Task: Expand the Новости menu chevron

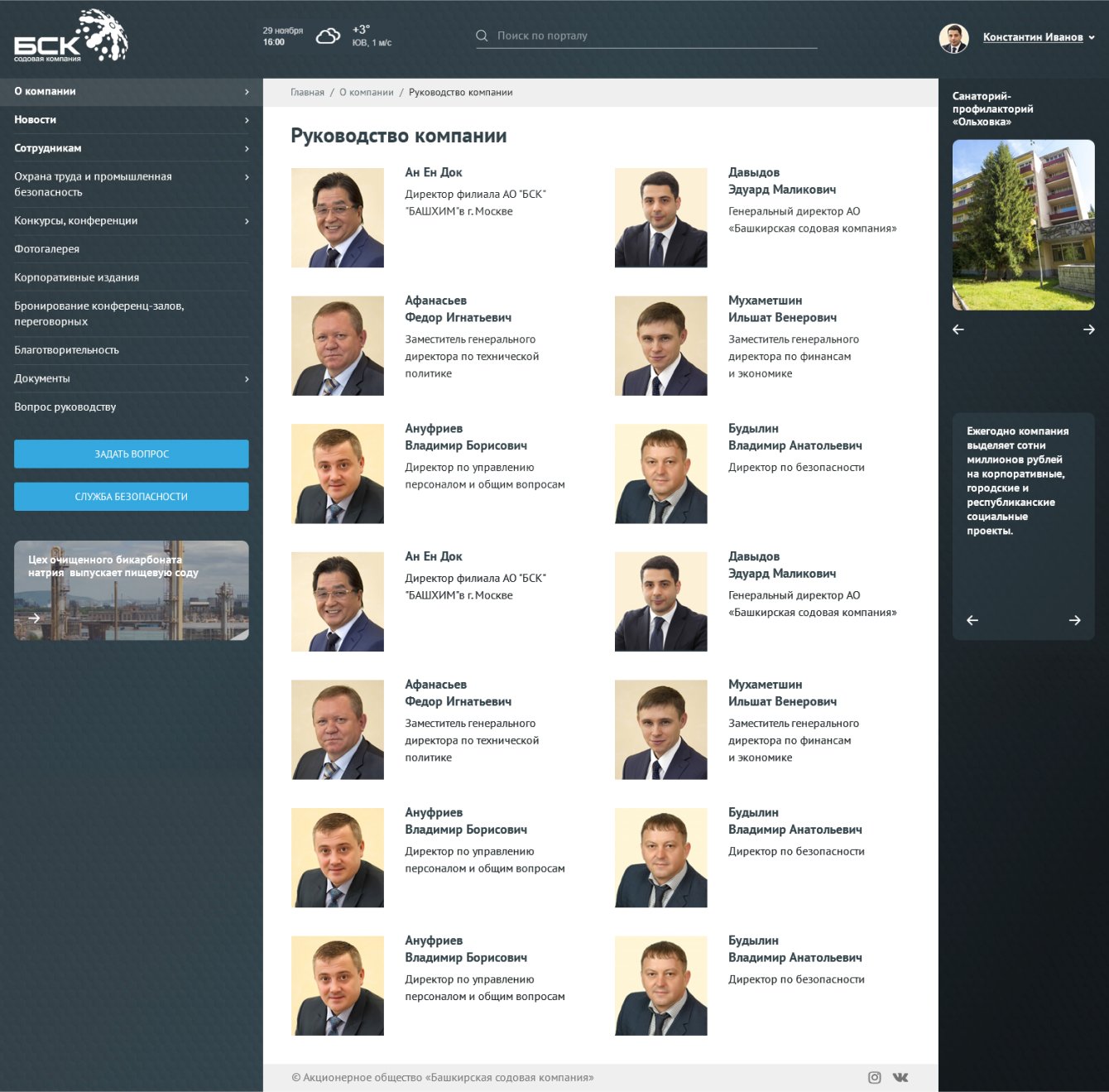Action: [x=247, y=120]
